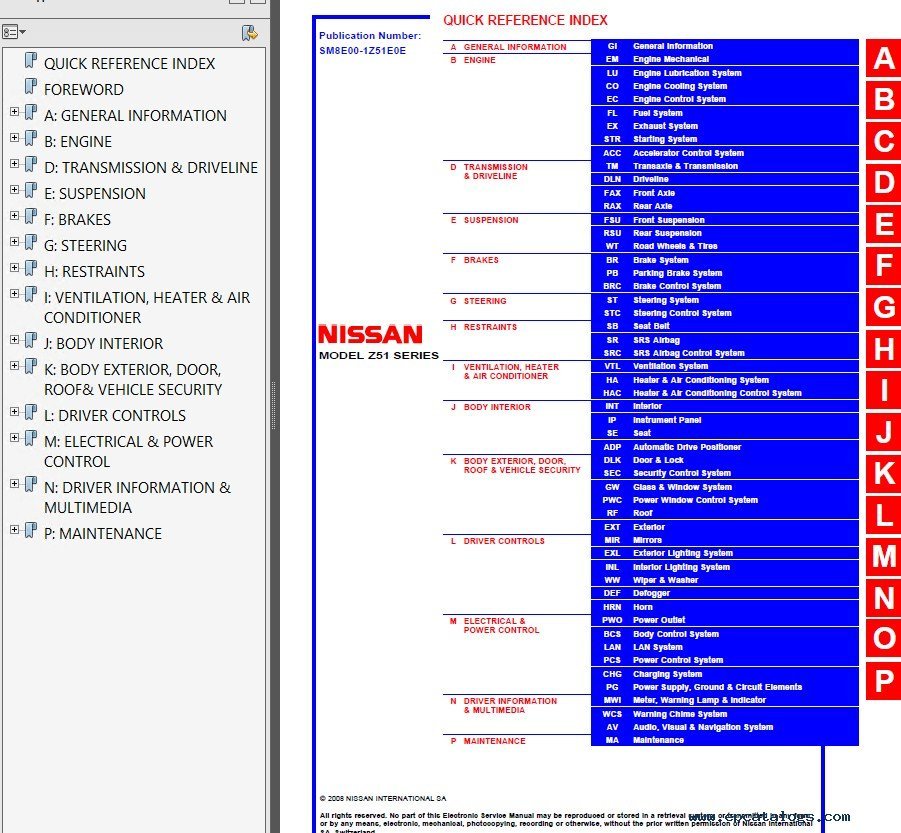Click the QUICK REFERENCE INDEX page title
Image resolution: width=901 pixels, height=833 pixels.
[525, 20]
